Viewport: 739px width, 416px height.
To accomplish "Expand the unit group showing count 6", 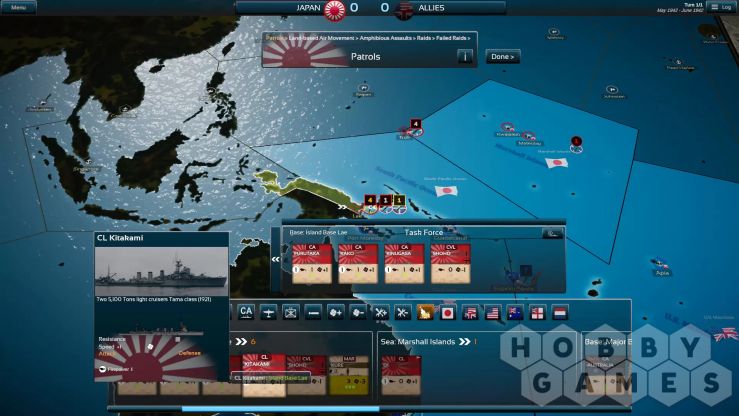I will [x=241, y=342].
